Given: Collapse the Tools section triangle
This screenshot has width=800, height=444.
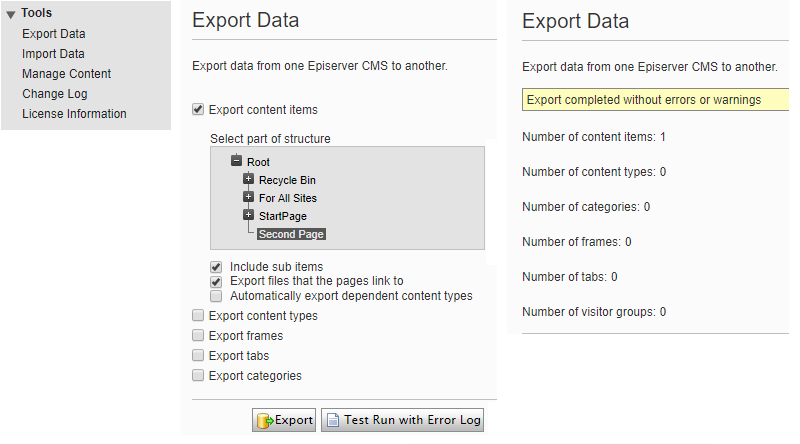Looking at the screenshot, I should [x=11, y=15].
